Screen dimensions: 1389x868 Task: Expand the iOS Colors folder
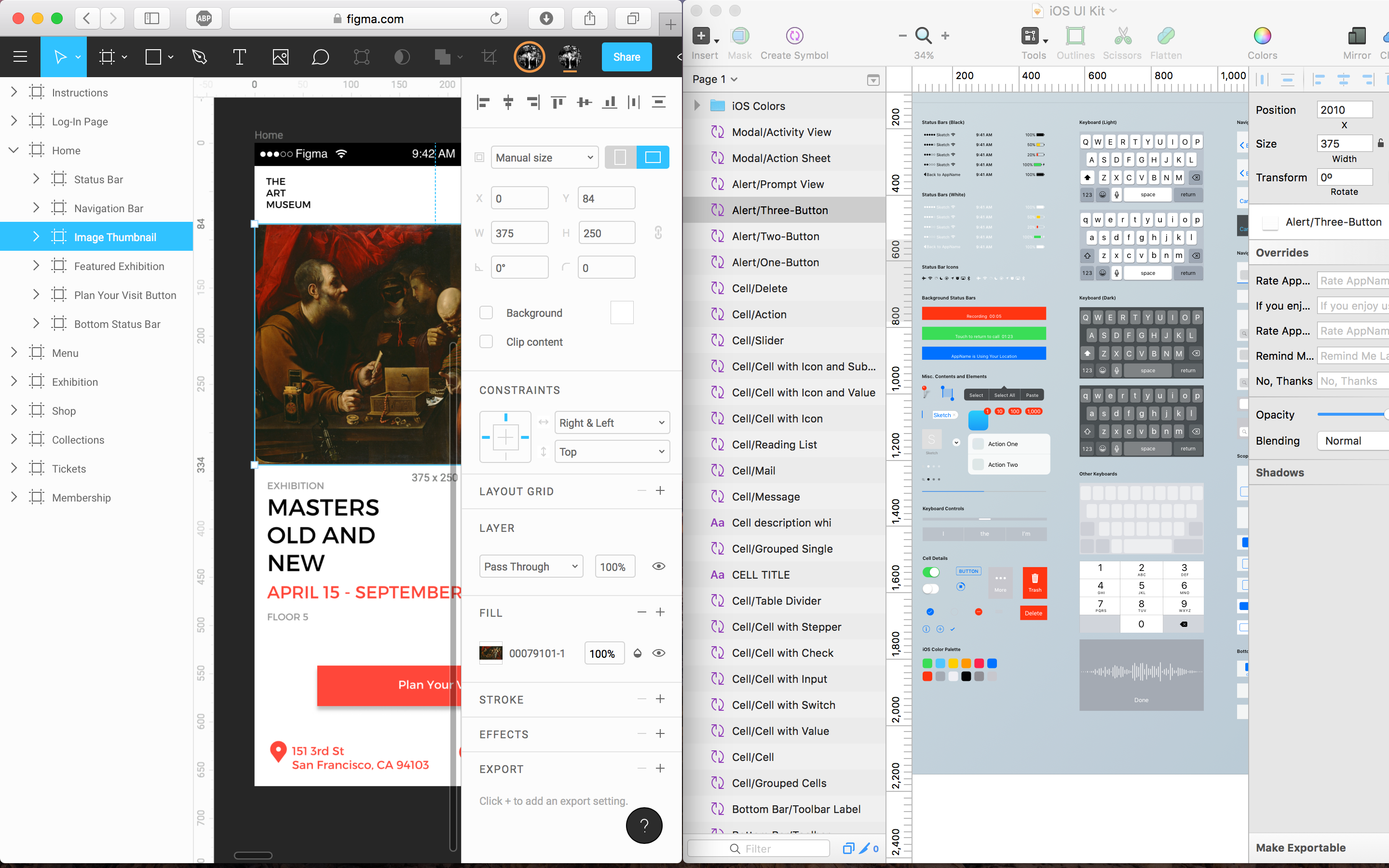coord(697,106)
